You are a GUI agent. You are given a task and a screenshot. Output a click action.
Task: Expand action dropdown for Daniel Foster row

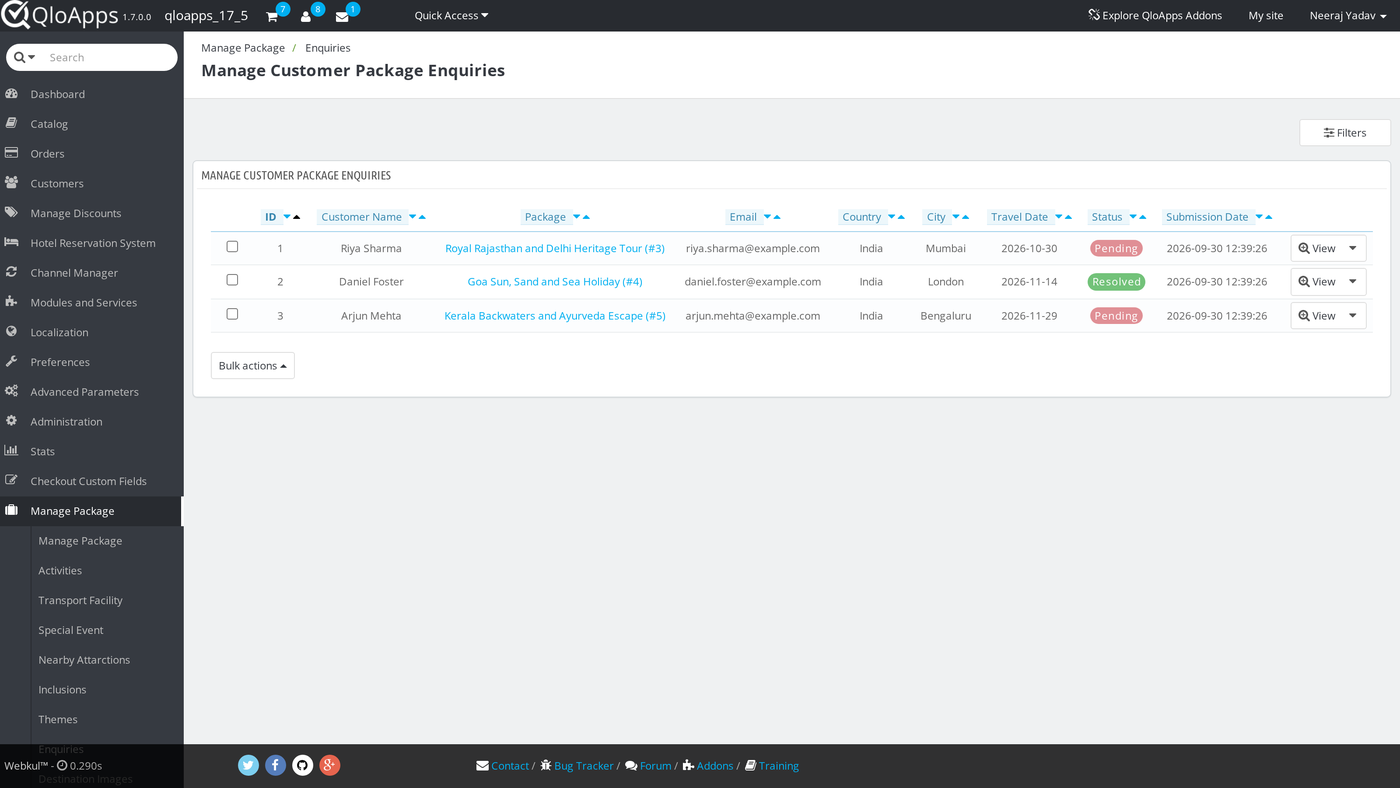click(x=1353, y=282)
